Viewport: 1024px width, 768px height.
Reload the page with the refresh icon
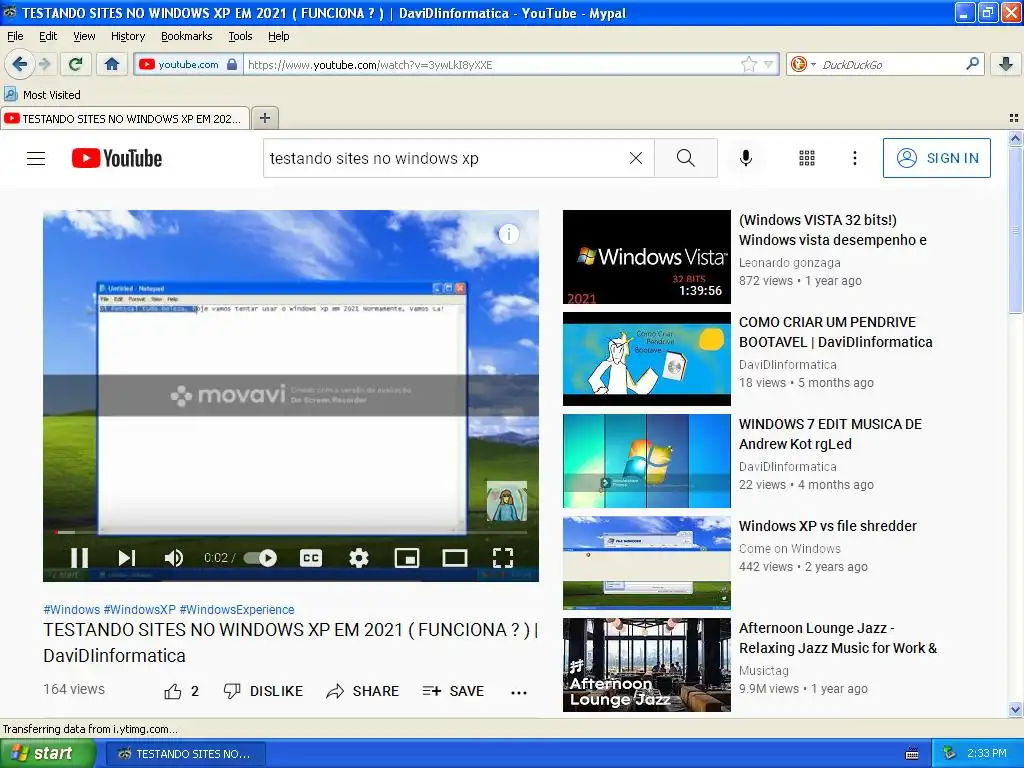(x=76, y=64)
